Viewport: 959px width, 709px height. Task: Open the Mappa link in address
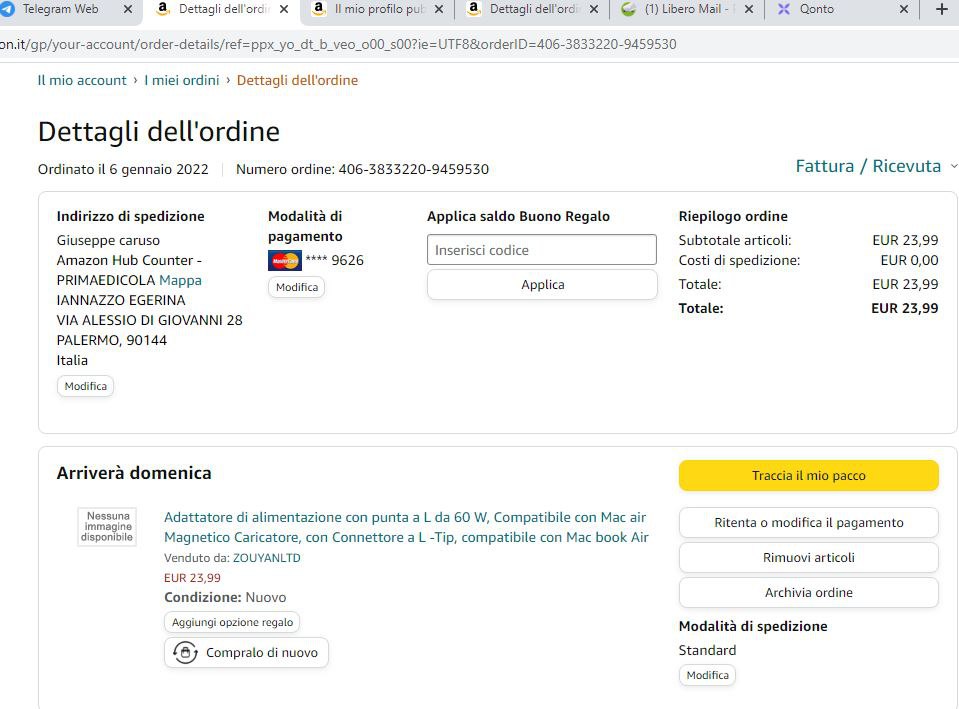(x=180, y=280)
